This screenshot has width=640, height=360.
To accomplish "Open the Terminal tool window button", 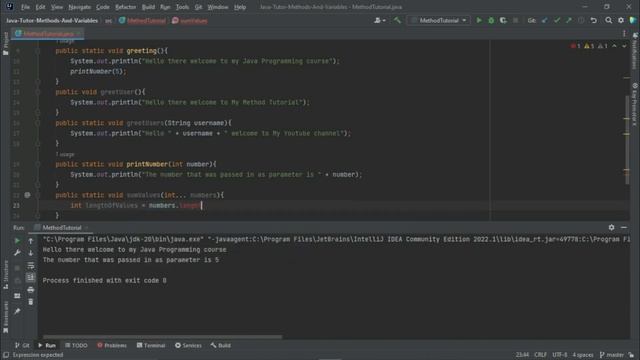I will 151,345.
